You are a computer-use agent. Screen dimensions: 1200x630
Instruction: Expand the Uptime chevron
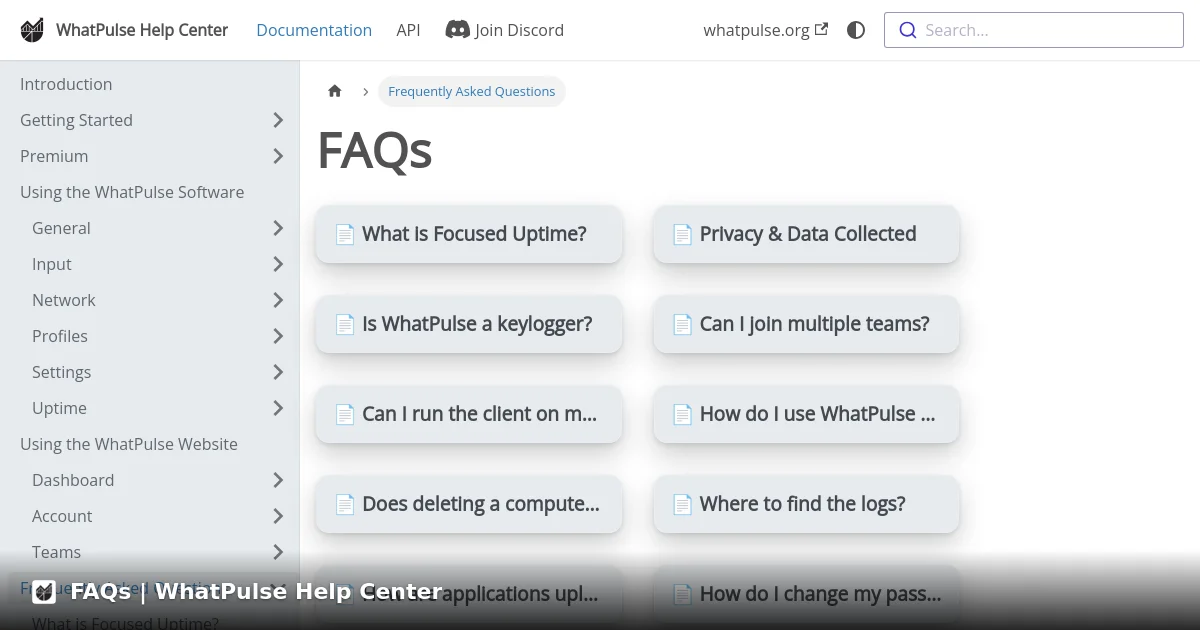[278, 408]
